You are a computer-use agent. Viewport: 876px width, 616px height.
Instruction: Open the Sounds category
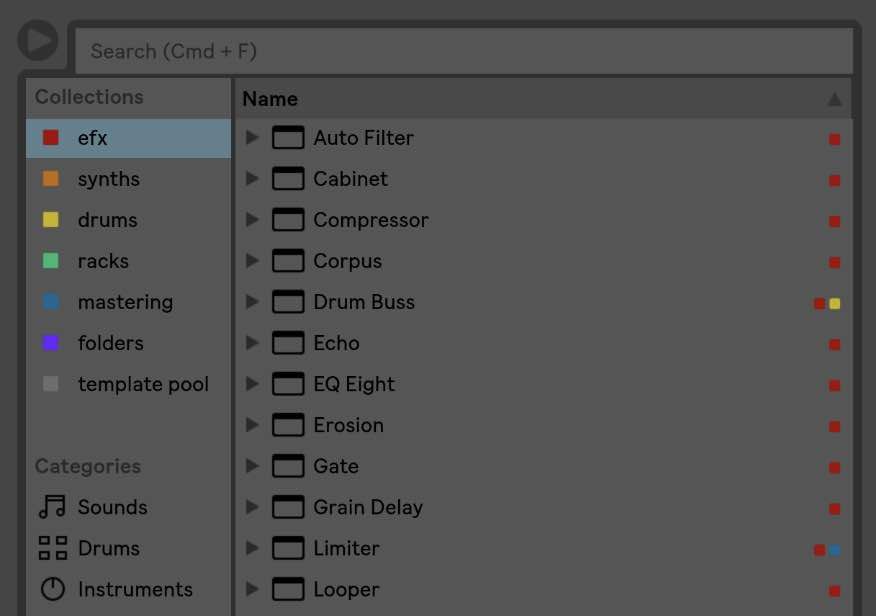(x=128, y=507)
